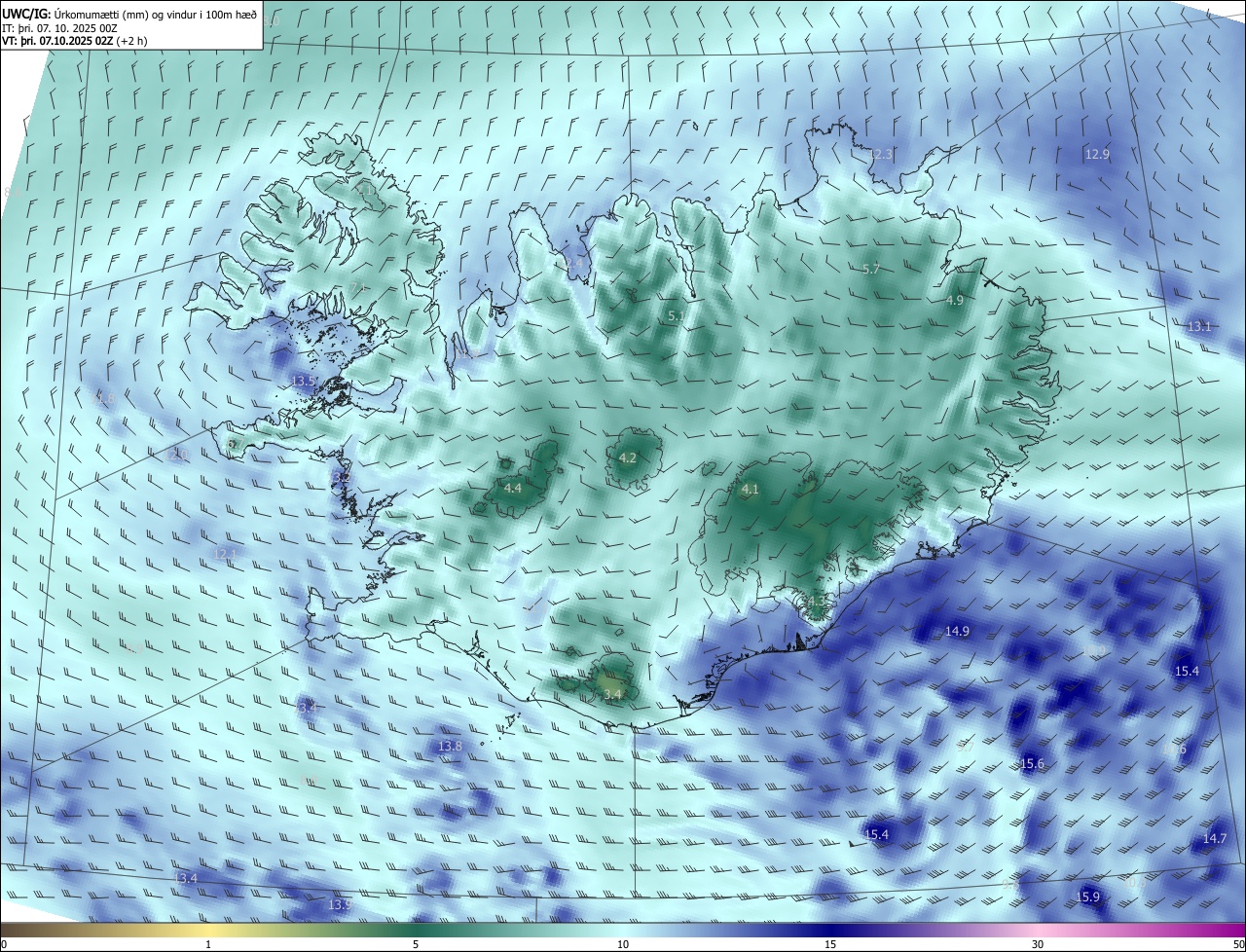Click the 13.1 value label

1199,326
